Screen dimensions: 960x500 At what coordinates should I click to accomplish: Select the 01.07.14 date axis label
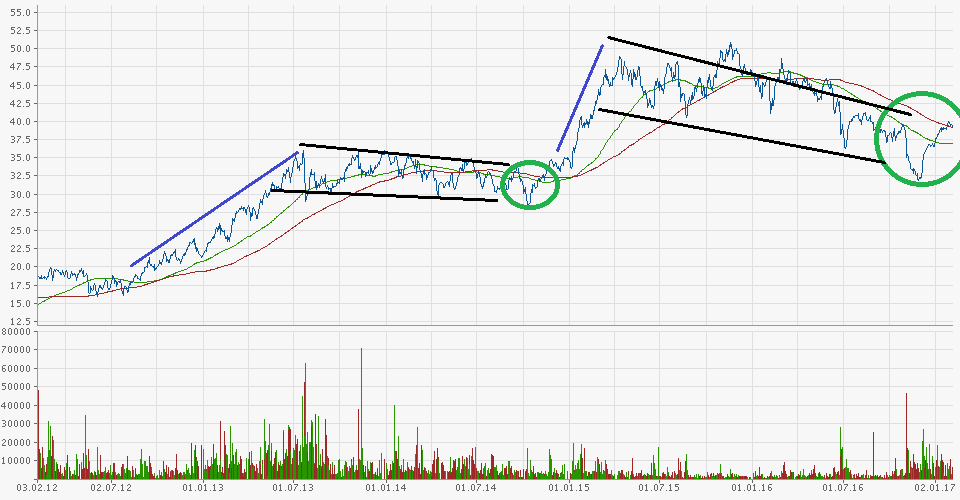[476, 488]
